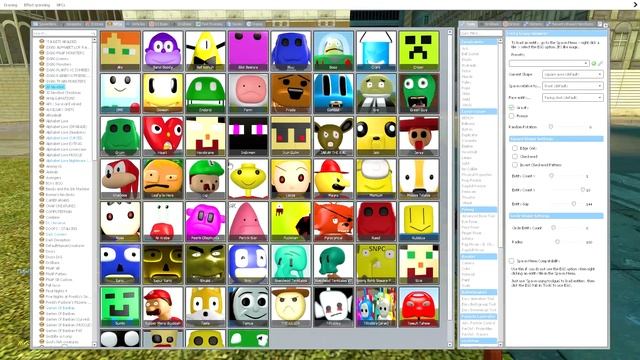Select the Tails yellow fox NPC
The image size is (640, 360).
coord(205,307)
